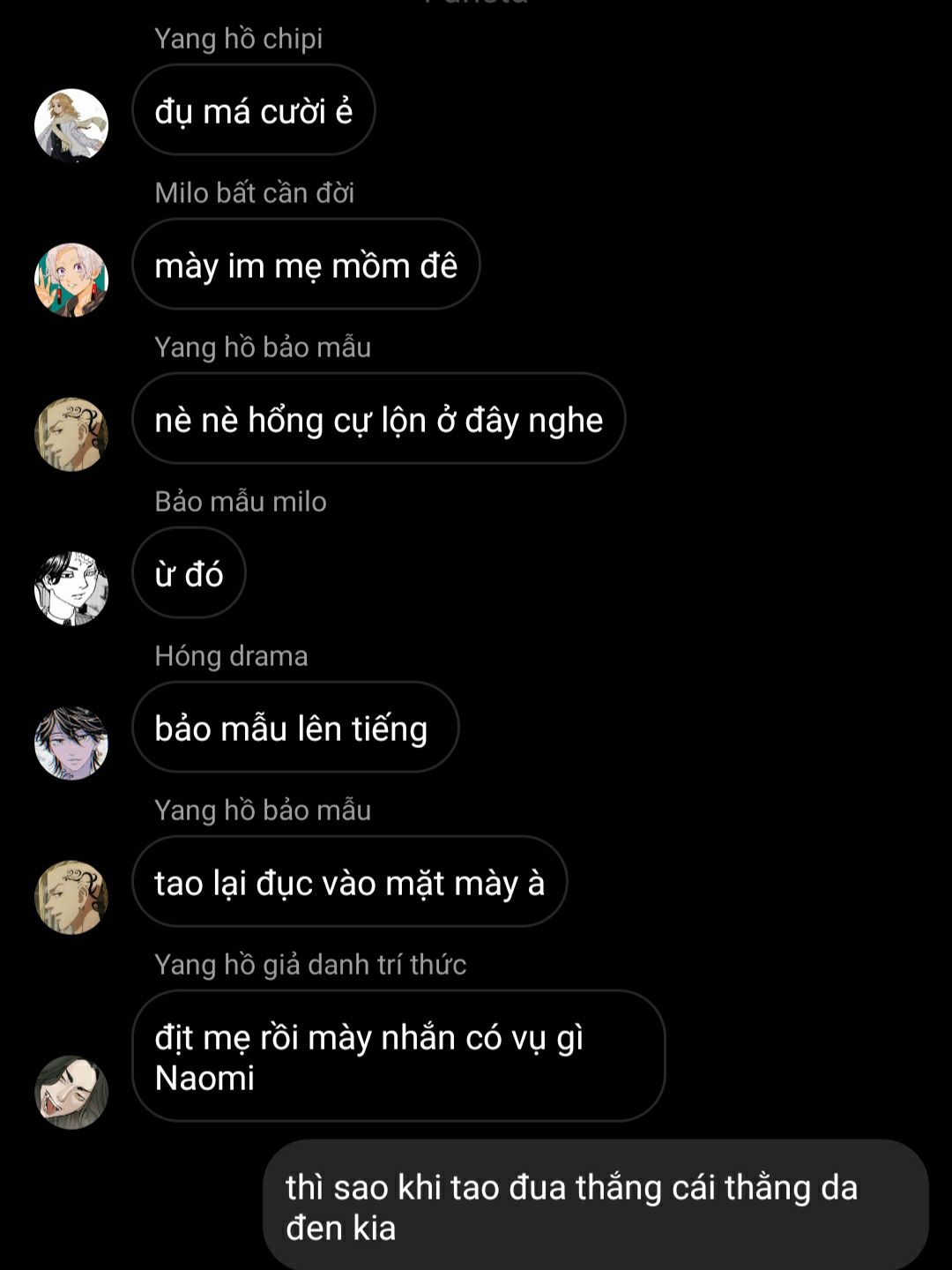Tap avatar next to 'nè nè hổng cự lộn'
The image size is (952, 1270).
[x=71, y=434]
